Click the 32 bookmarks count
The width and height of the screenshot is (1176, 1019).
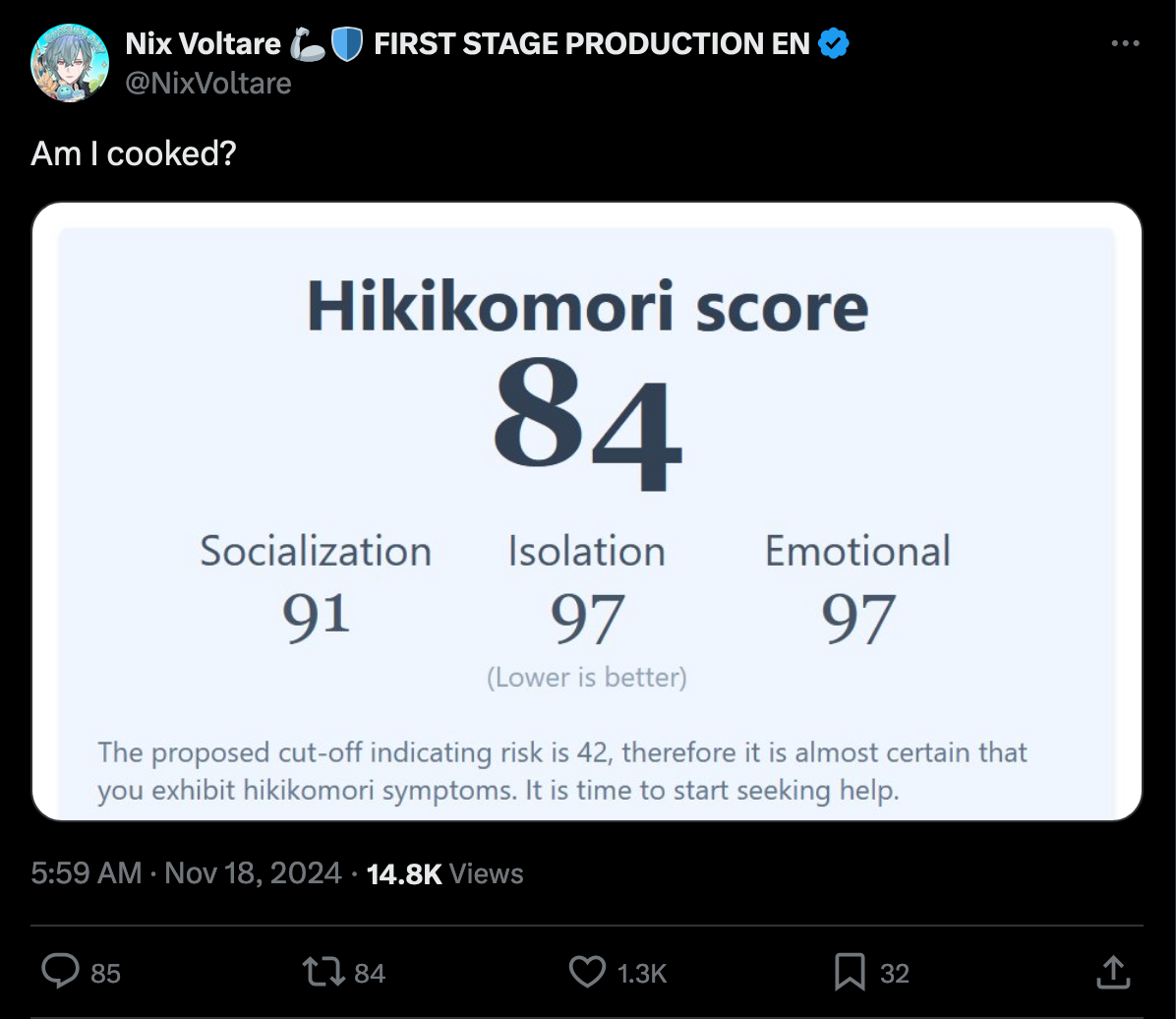point(894,973)
